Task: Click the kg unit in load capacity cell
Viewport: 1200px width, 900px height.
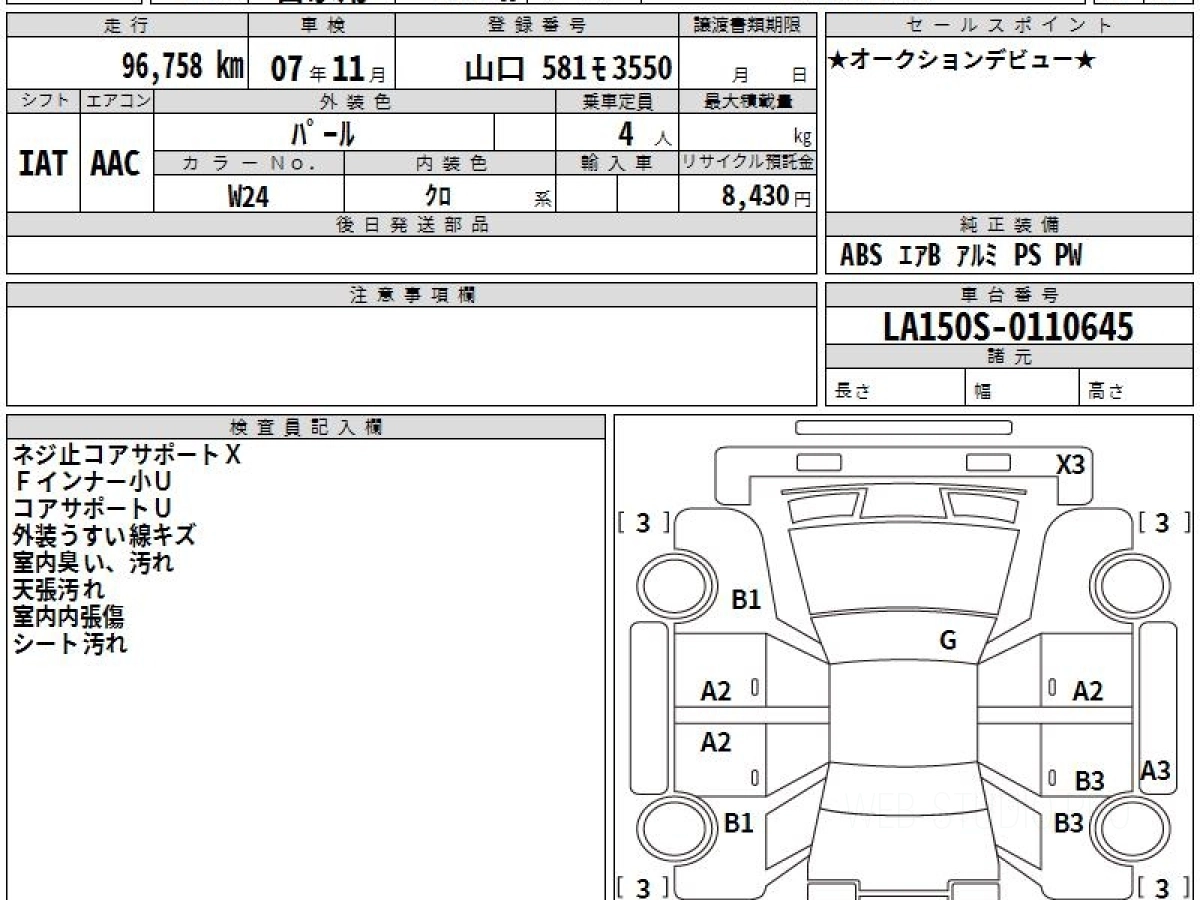Action: tap(802, 138)
